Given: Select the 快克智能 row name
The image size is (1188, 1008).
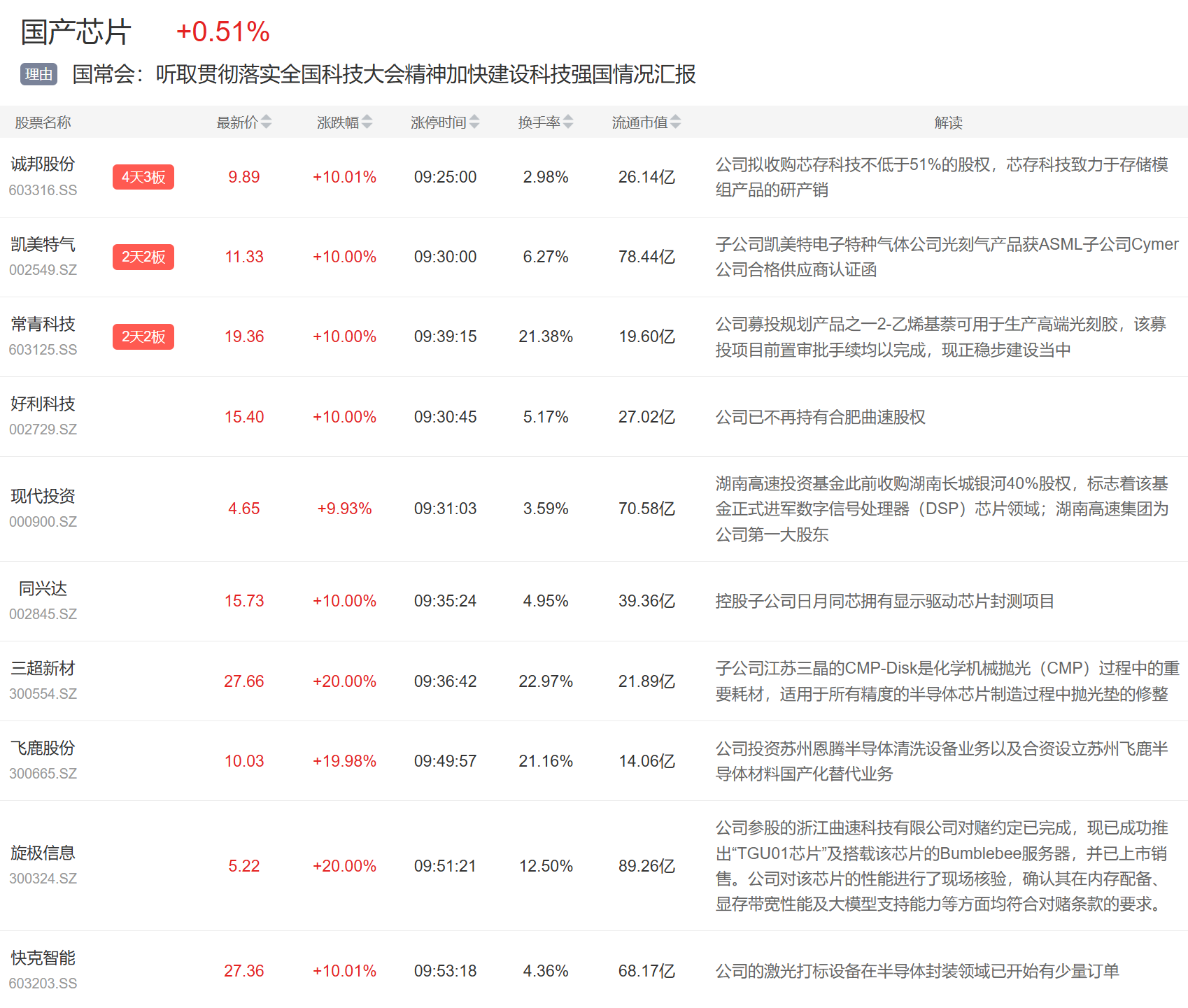Looking at the screenshot, I should point(43,958).
